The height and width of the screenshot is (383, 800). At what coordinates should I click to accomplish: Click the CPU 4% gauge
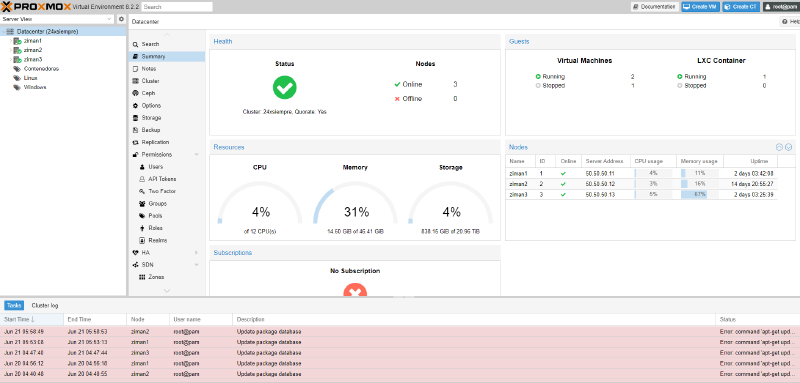pos(260,204)
